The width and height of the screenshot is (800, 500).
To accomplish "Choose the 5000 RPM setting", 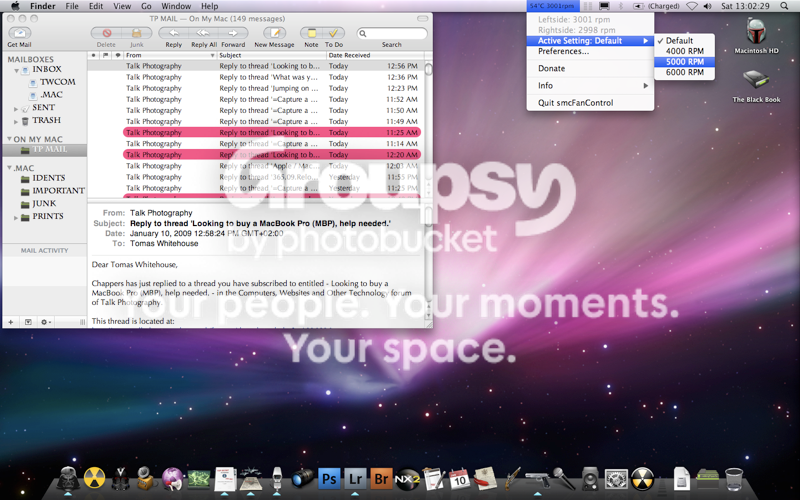I will pyautogui.click(x=684, y=62).
